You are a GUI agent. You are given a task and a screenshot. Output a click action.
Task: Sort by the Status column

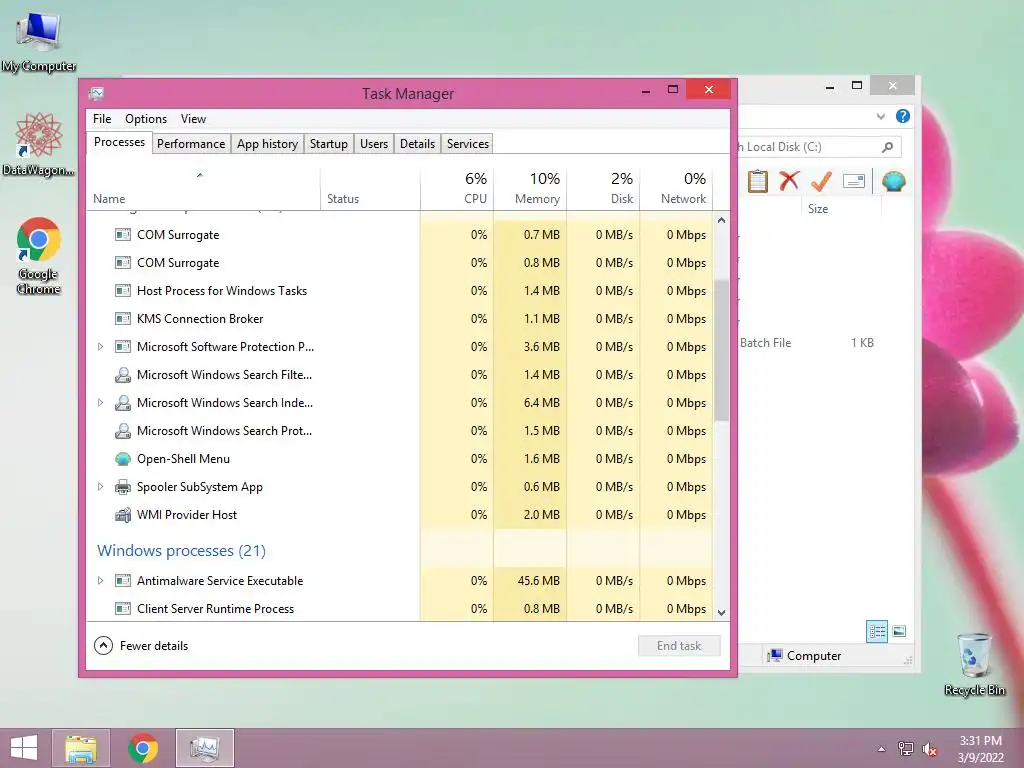[370, 189]
